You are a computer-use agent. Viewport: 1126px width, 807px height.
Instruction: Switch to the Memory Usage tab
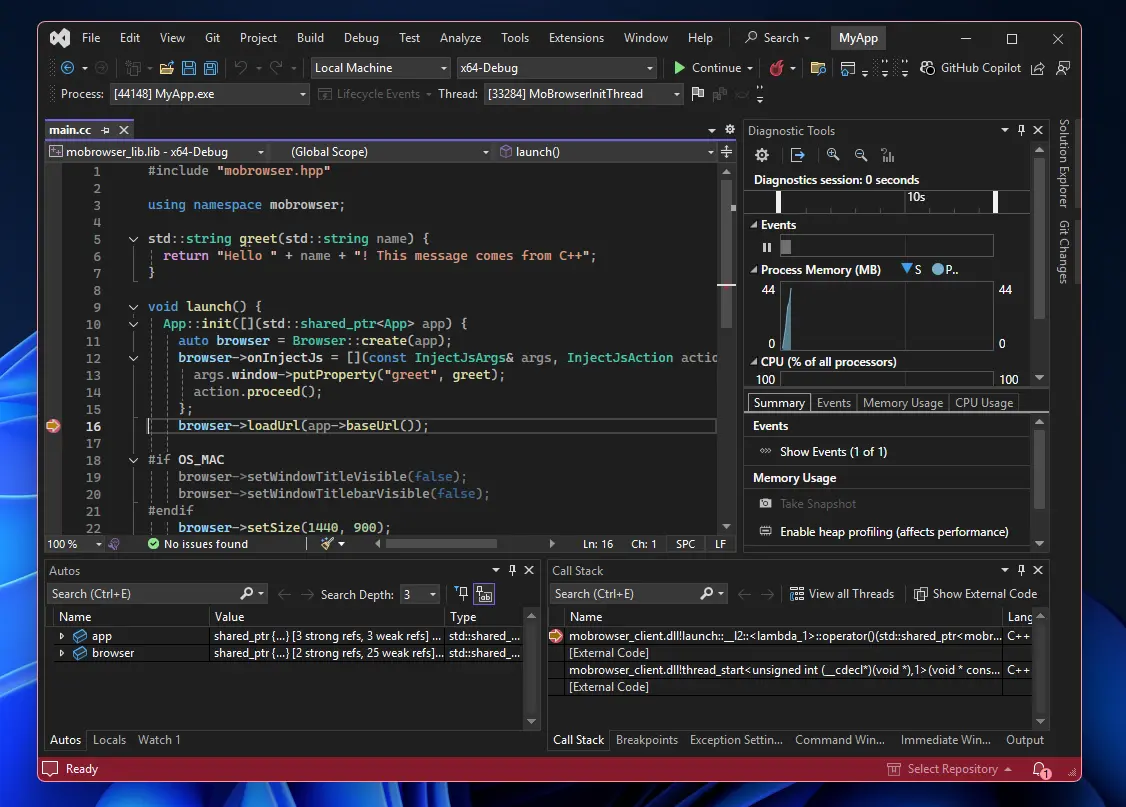point(901,402)
